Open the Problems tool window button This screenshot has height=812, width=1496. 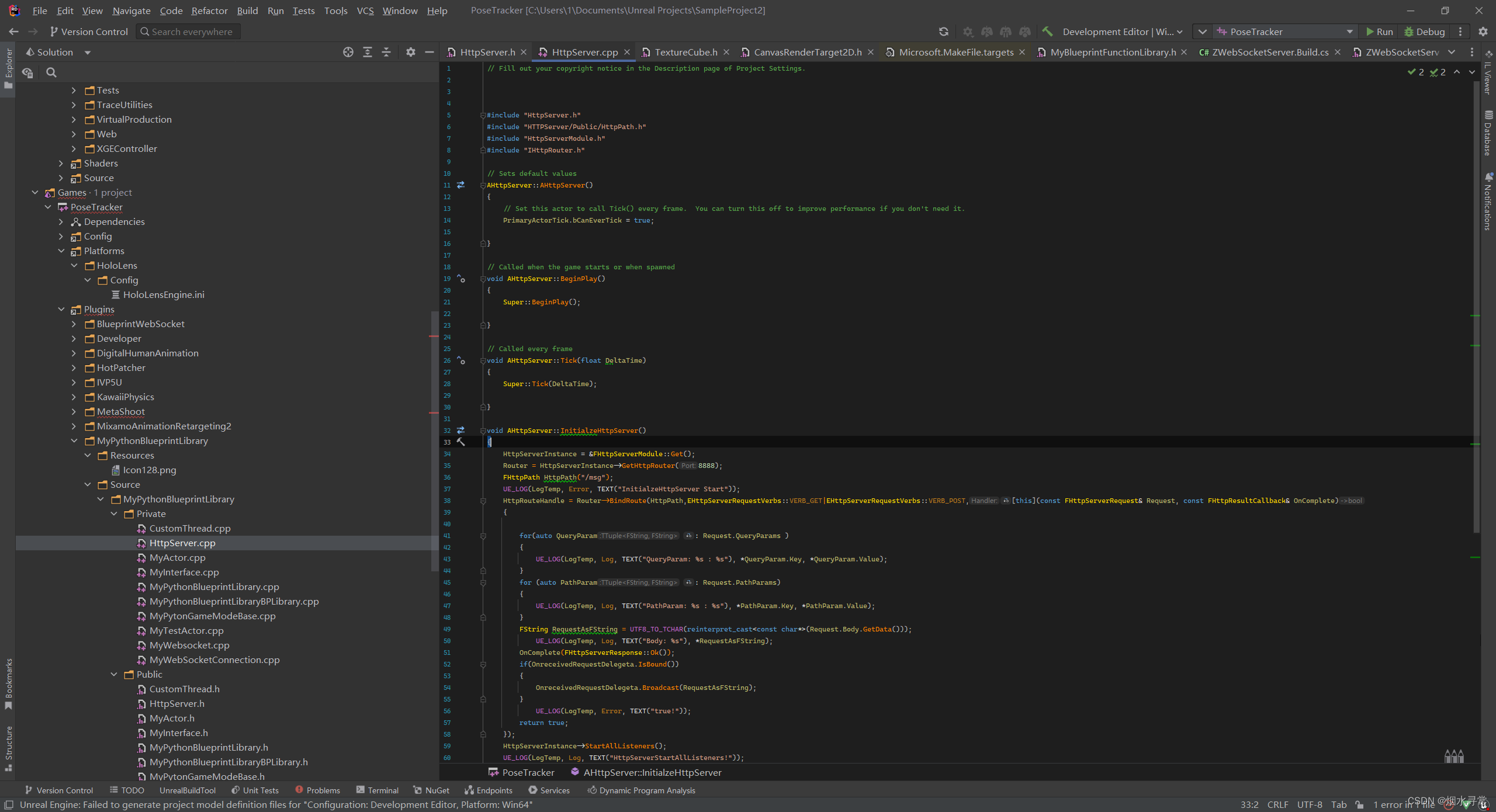[x=317, y=790]
